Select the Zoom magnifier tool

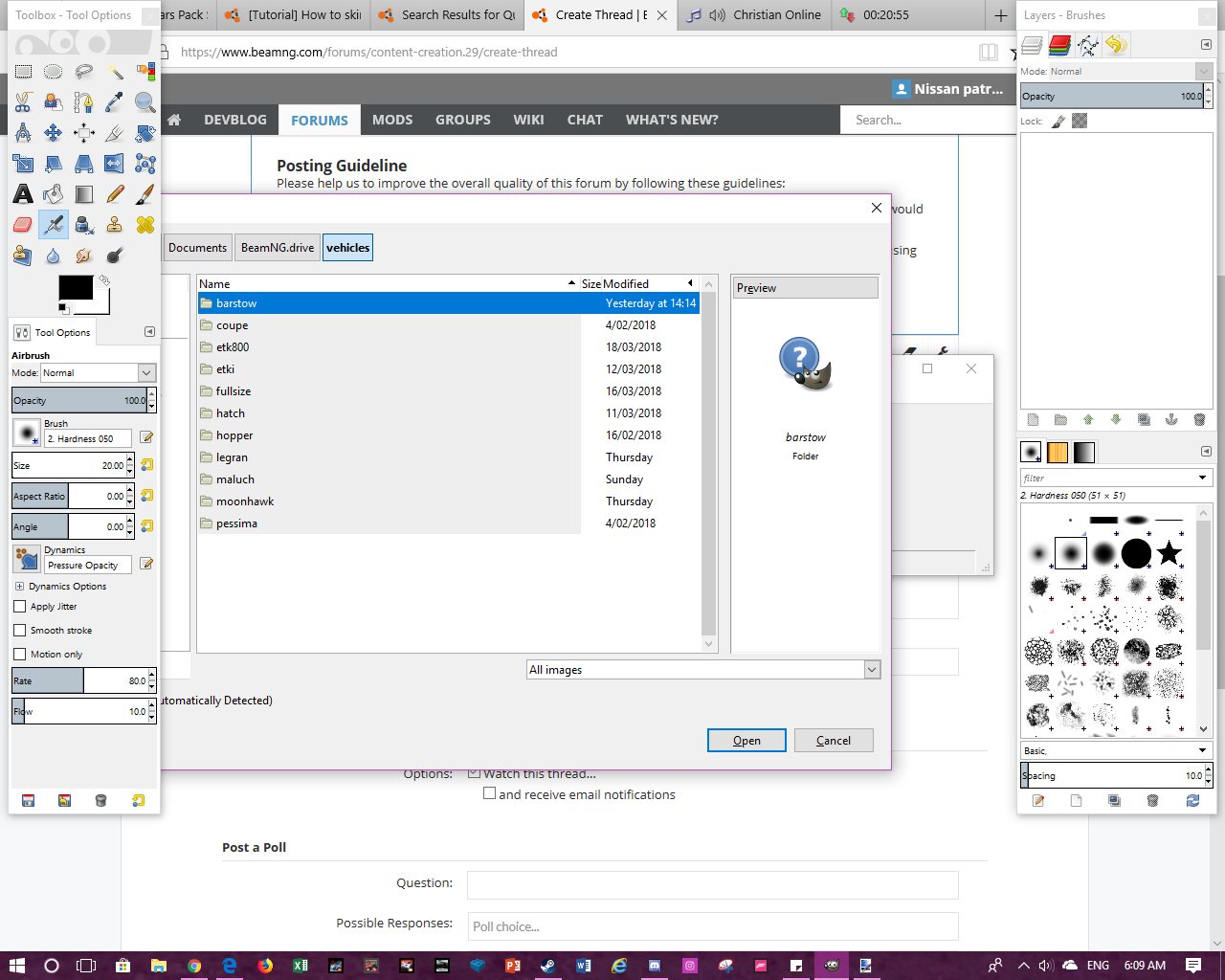145,102
